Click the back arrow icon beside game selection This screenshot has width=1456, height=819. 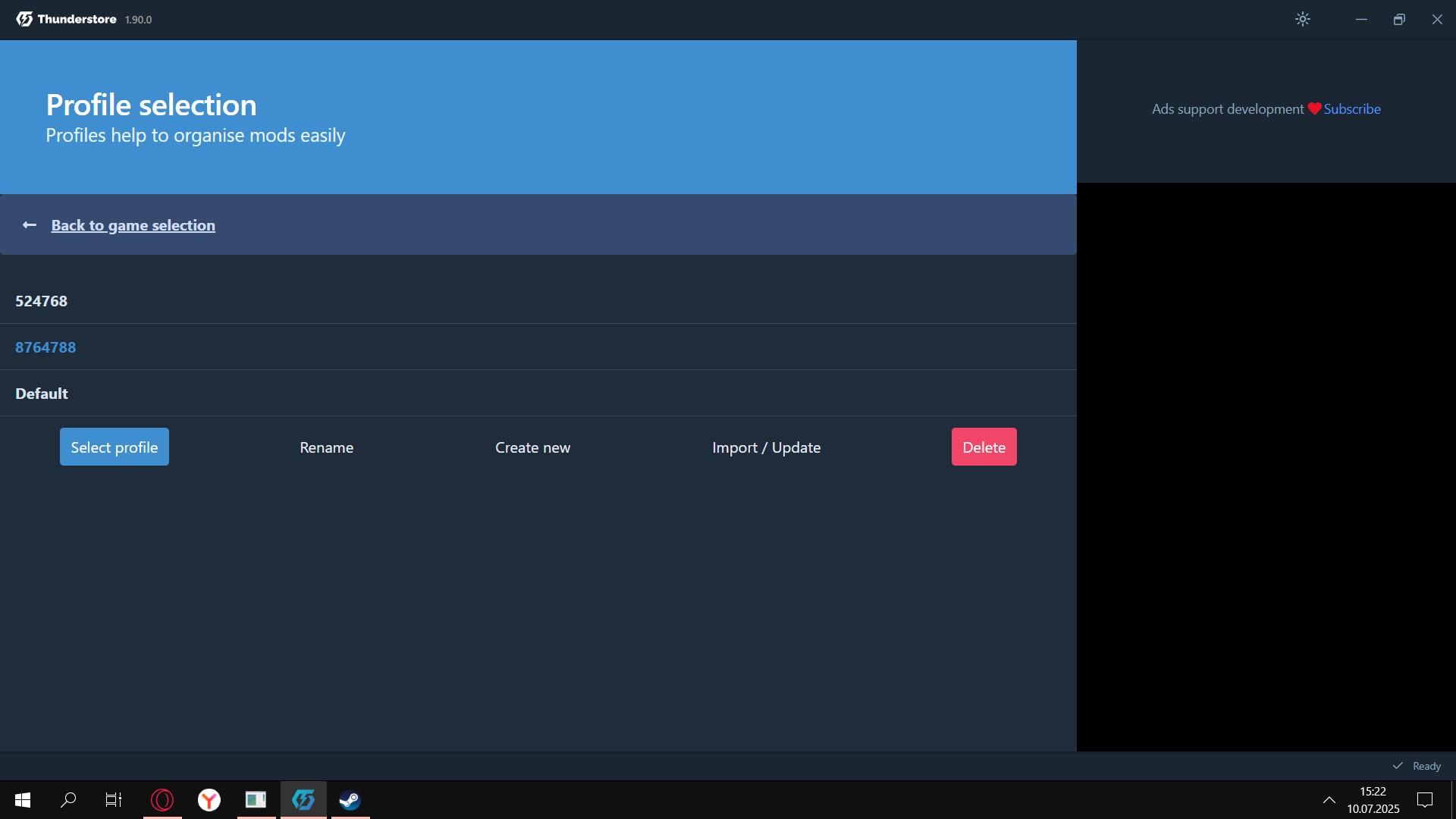click(x=30, y=225)
